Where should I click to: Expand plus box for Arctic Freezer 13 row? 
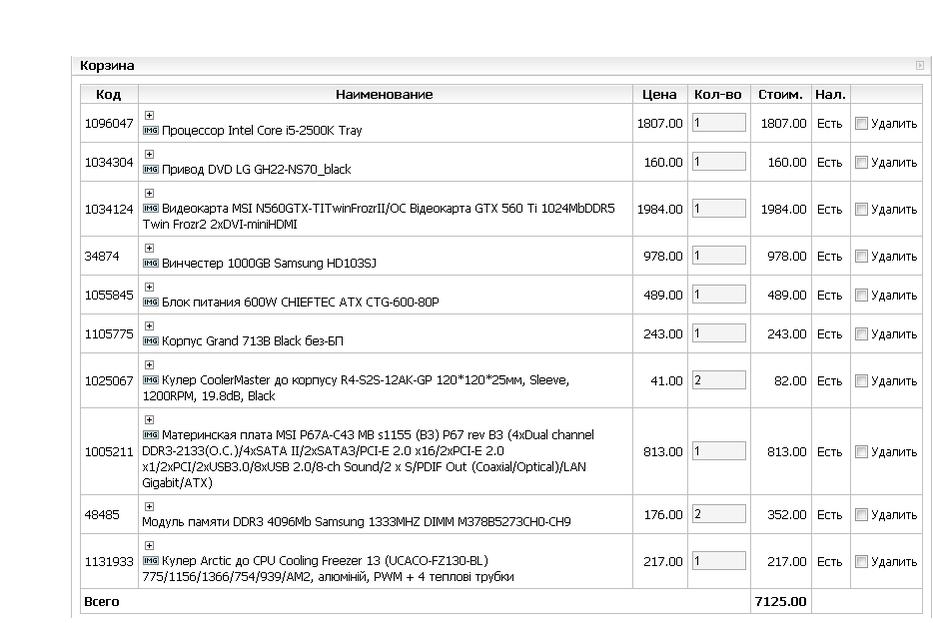(149, 546)
